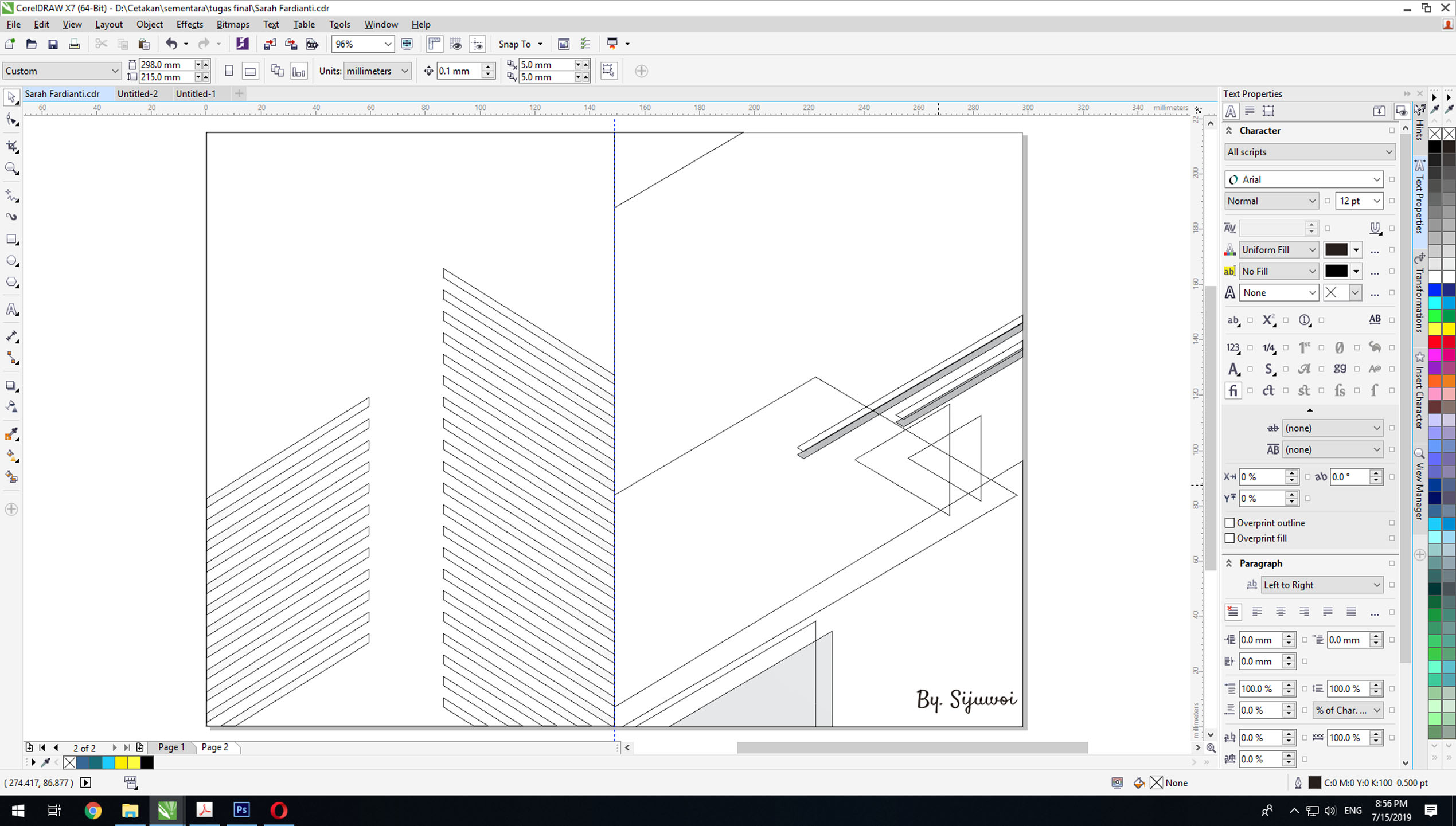Open Photoshop from the taskbar
This screenshot has width=1456, height=826.
[241, 810]
